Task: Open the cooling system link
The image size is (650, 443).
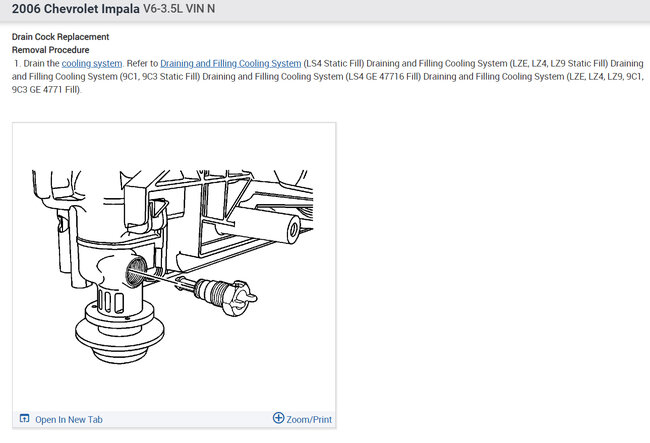Action: click(92, 63)
